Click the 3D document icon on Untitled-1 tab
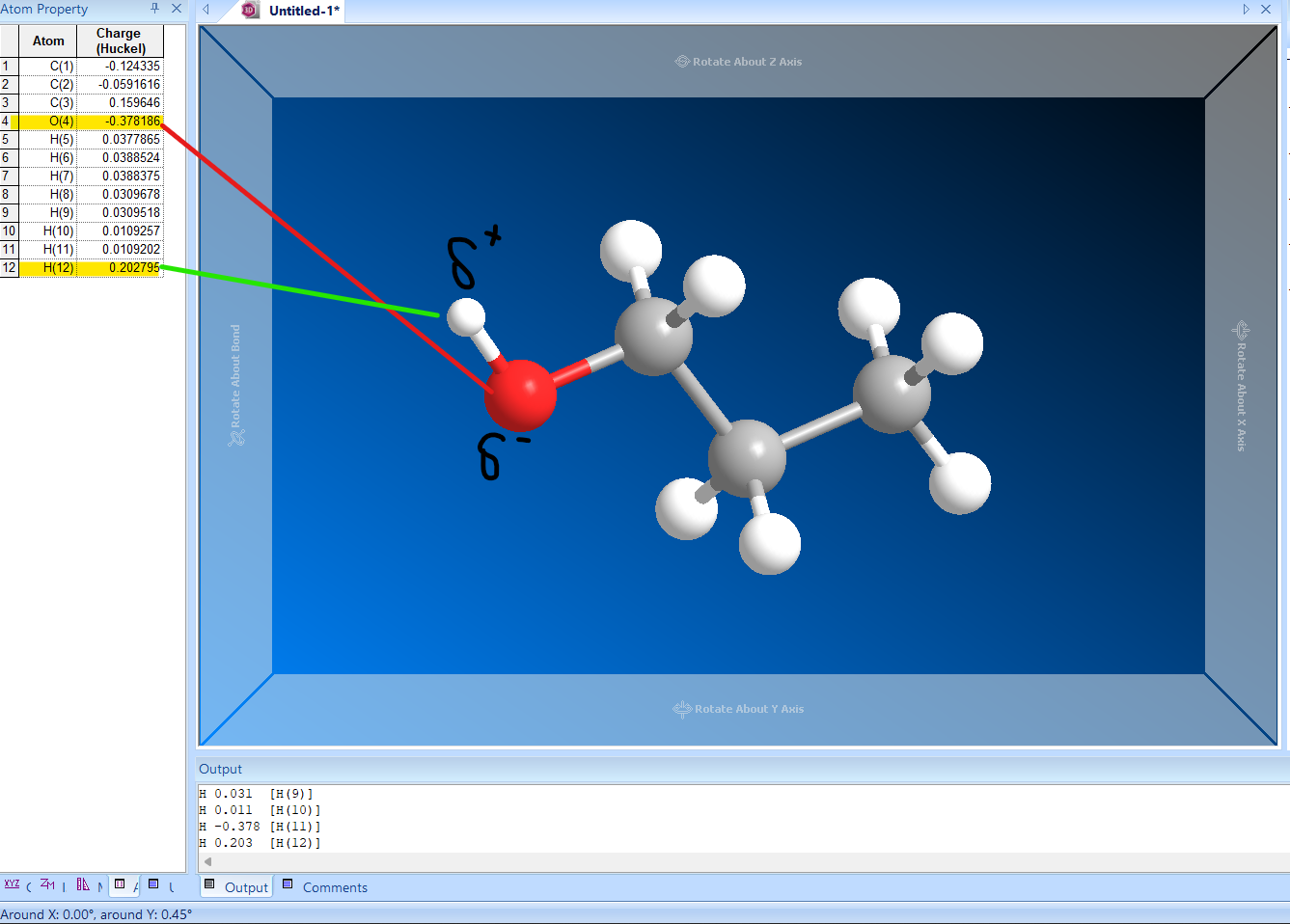Viewport: 1290px width, 924px height. 250,11
